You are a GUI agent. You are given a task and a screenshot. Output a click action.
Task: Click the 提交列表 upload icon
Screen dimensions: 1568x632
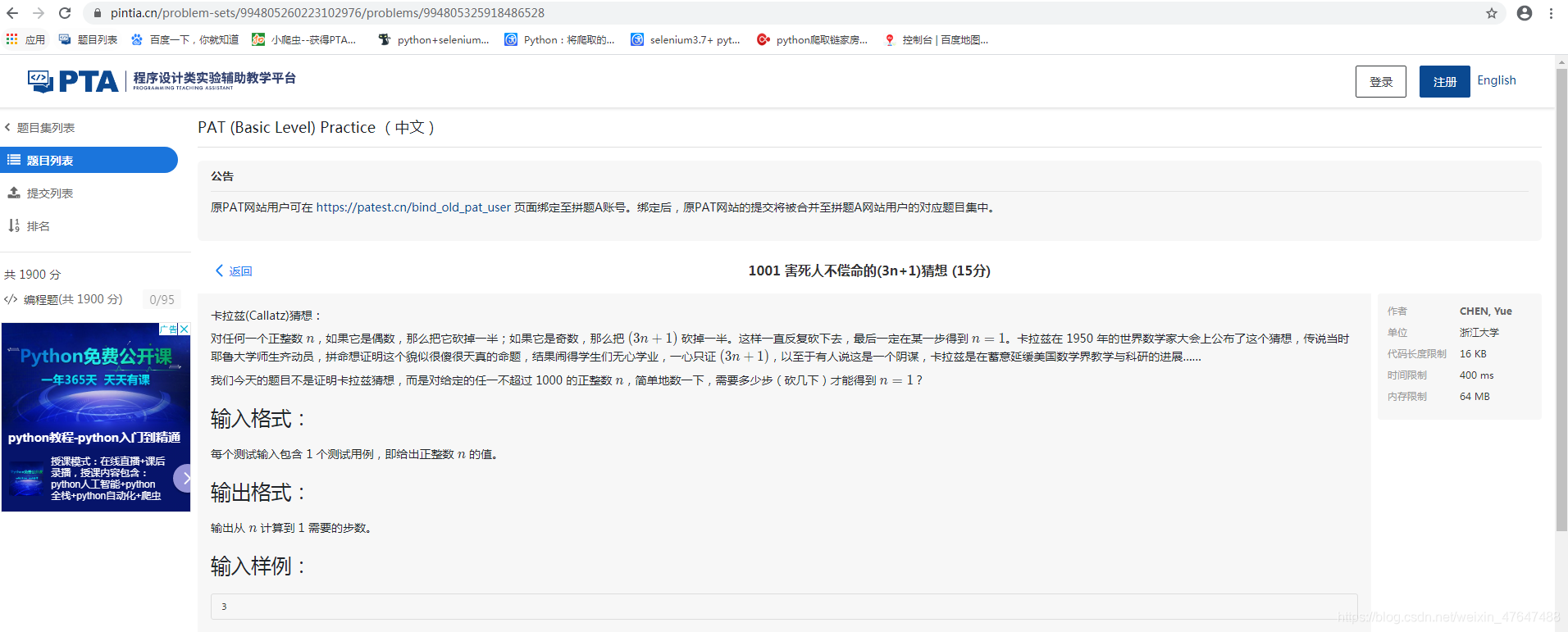point(14,193)
